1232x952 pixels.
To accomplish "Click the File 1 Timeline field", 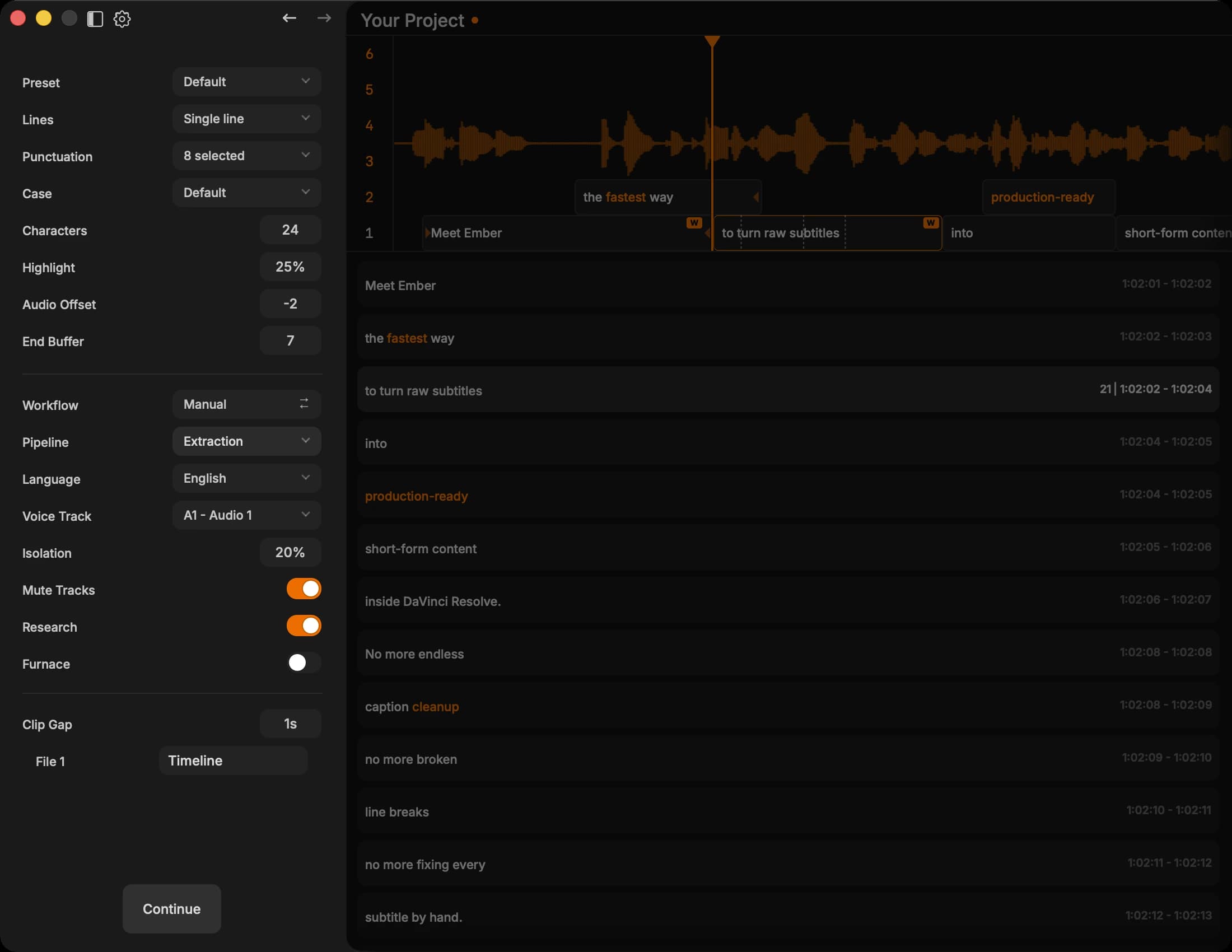I will click(233, 761).
